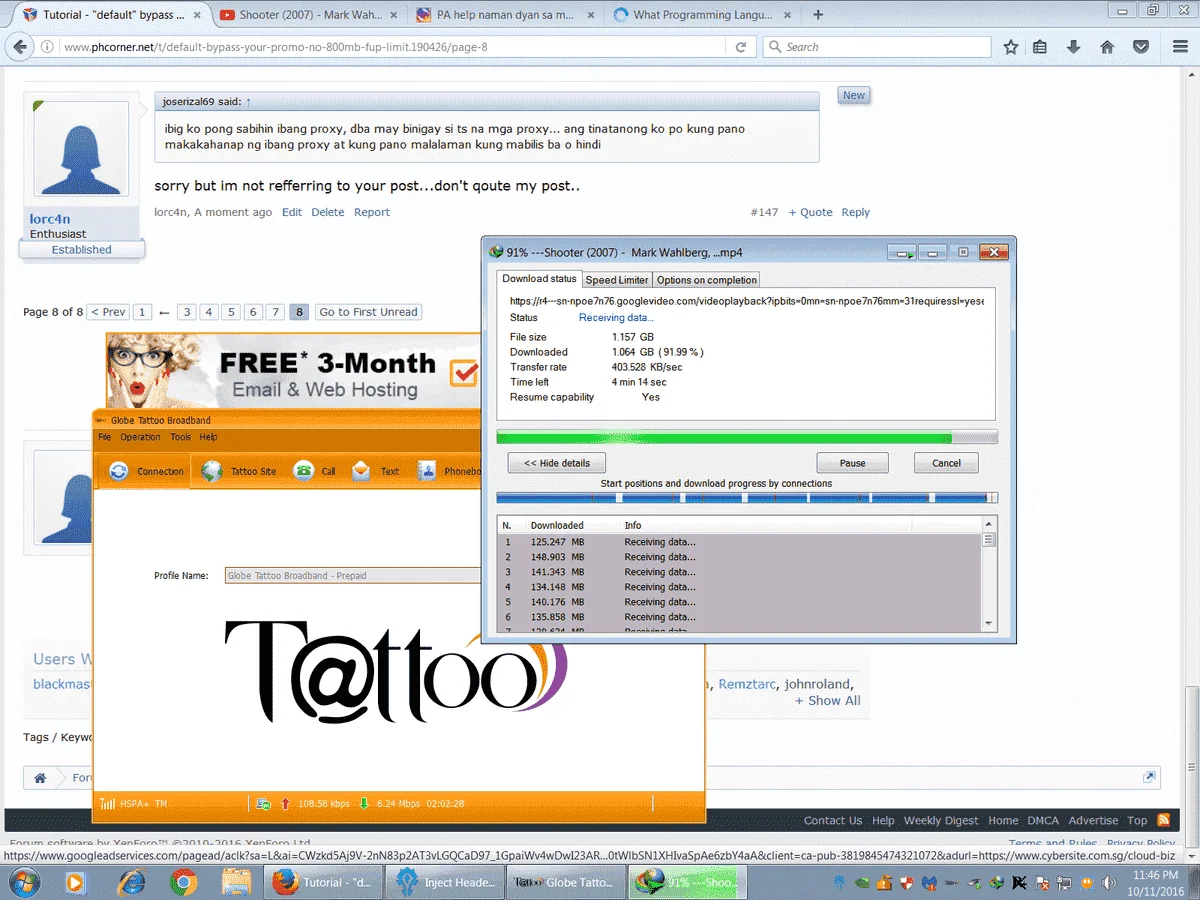Show site information icon in the address bar
This screenshot has height=900, width=1200.
coord(48,47)
